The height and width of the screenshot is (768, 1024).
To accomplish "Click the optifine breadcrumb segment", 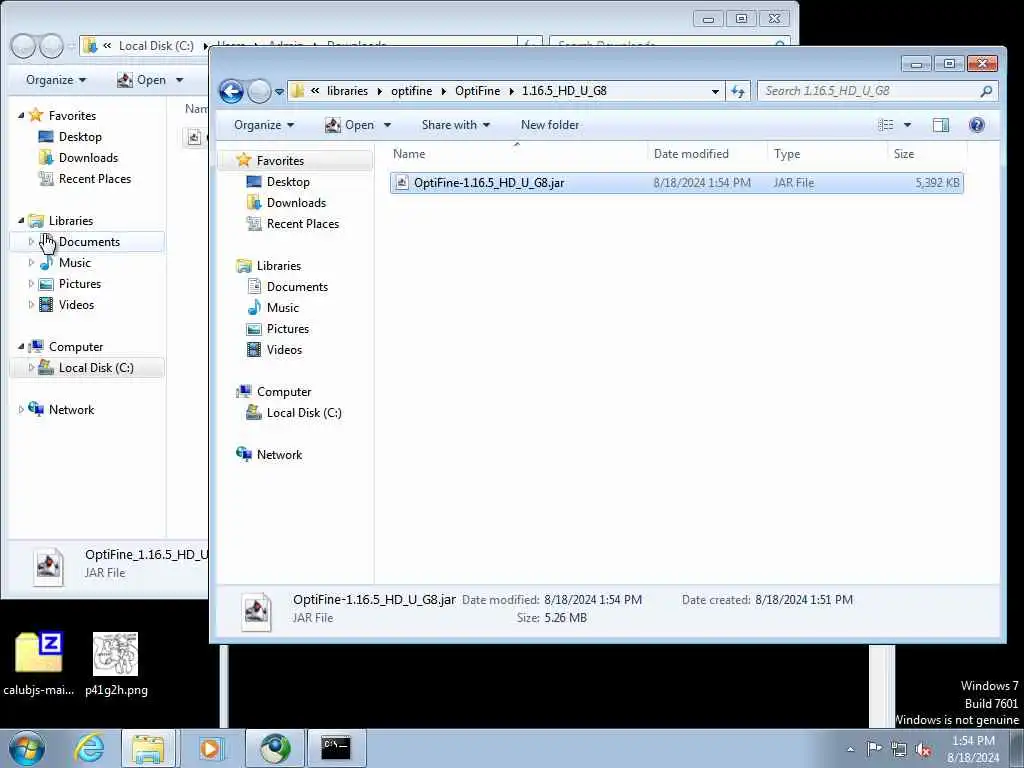I will [x=411, y=91].
